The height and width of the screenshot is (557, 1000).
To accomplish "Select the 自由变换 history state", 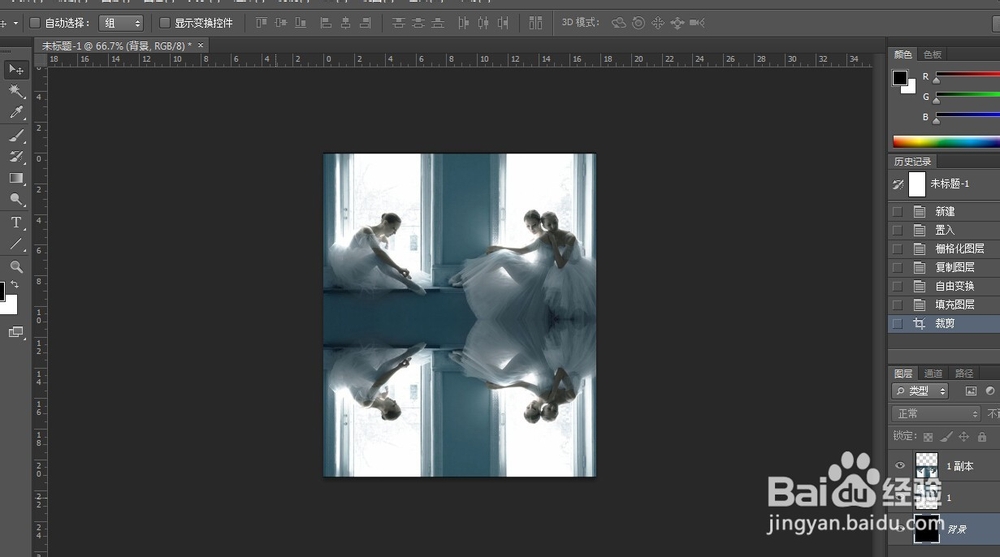I will [944, 286].
